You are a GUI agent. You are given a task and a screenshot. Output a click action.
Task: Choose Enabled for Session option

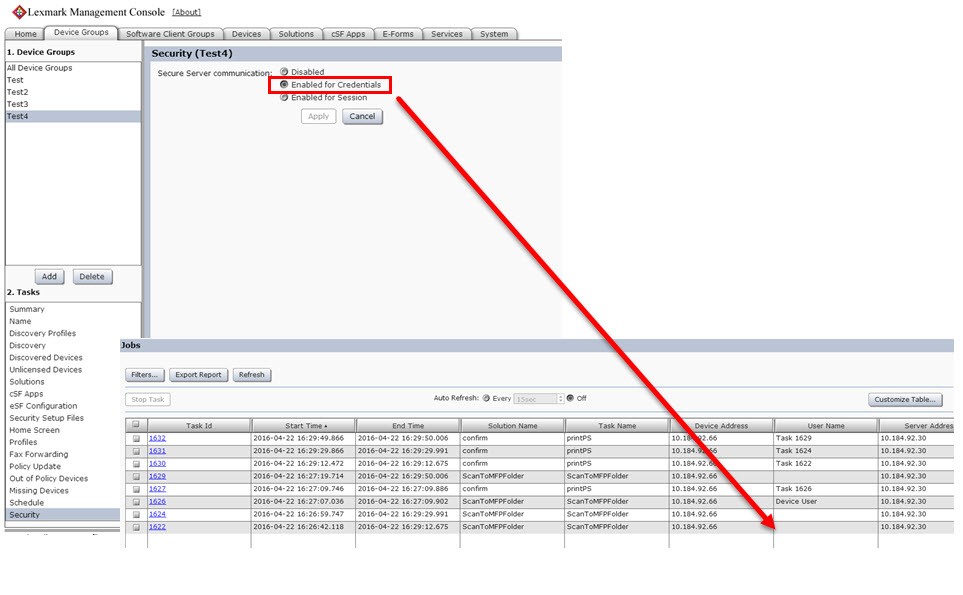284,98
